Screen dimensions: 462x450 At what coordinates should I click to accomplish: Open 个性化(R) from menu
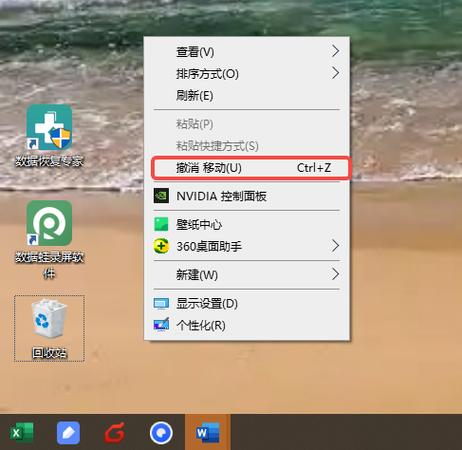(x=247, y=325)
